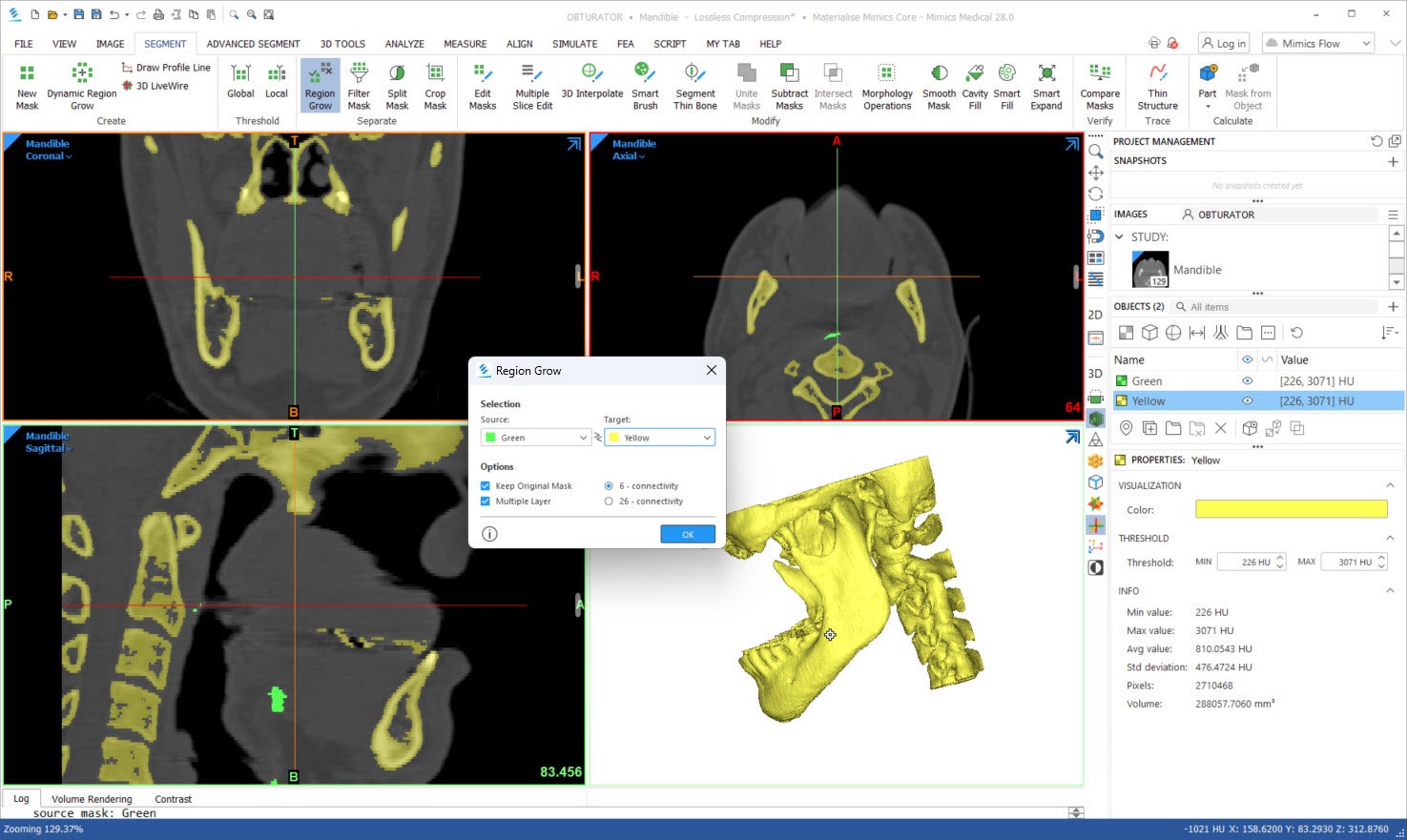Open the MEASURE ribbon tab

pos(465,44)
